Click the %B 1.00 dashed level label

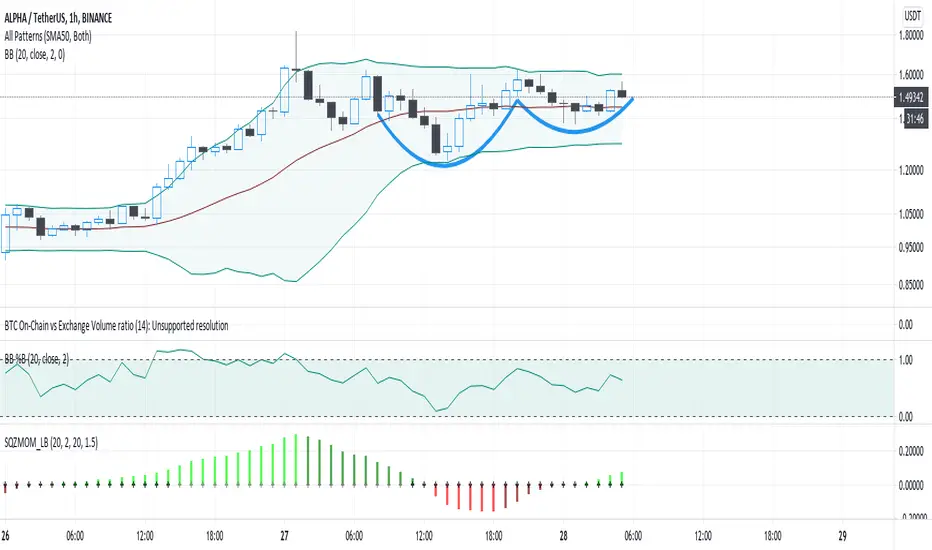[905, 360]
